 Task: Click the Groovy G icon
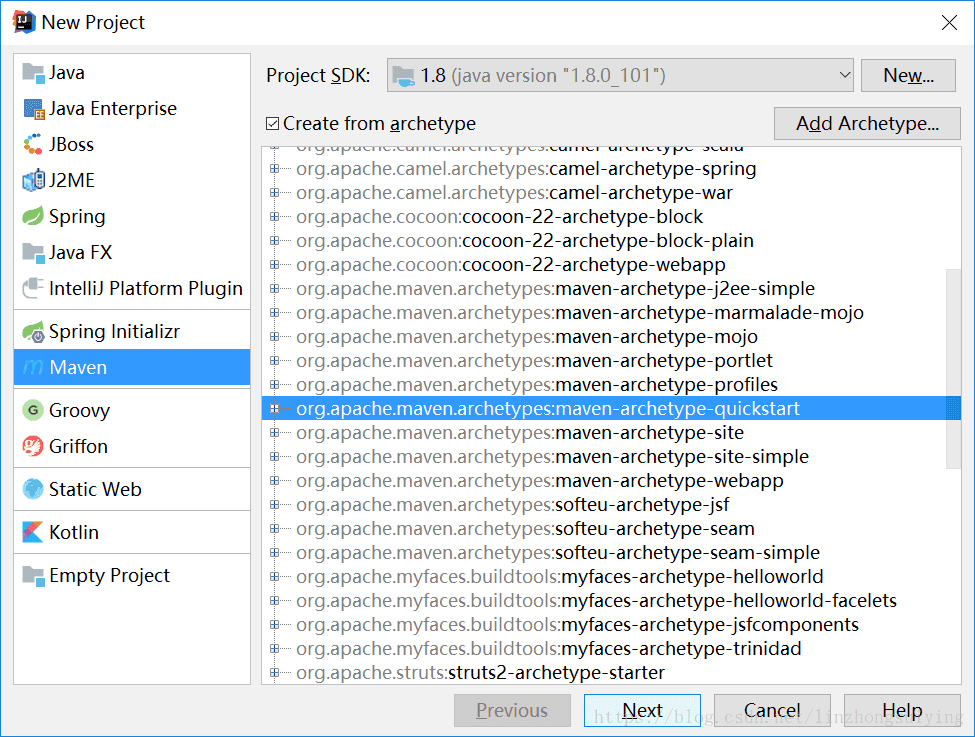click(x=33, y=410)
